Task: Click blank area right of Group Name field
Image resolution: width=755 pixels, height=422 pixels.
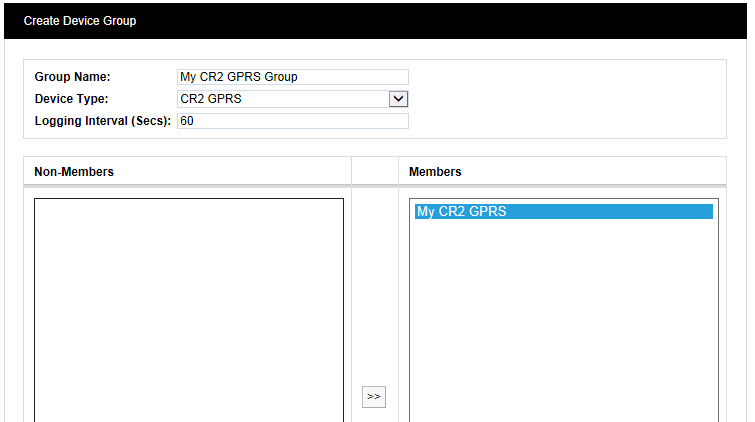Action: [x=560, y=77]
